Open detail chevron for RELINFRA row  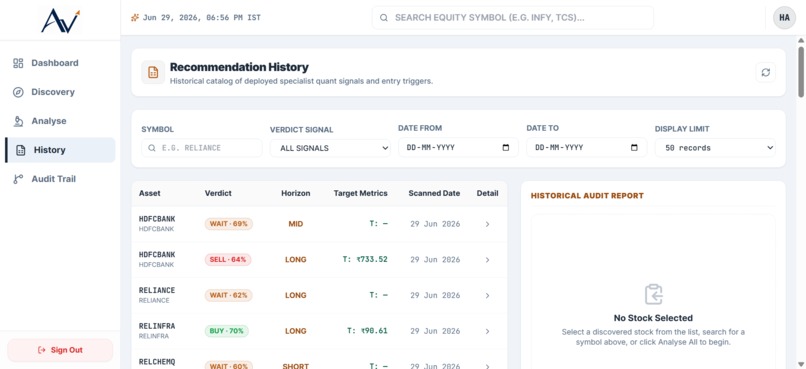487,331
